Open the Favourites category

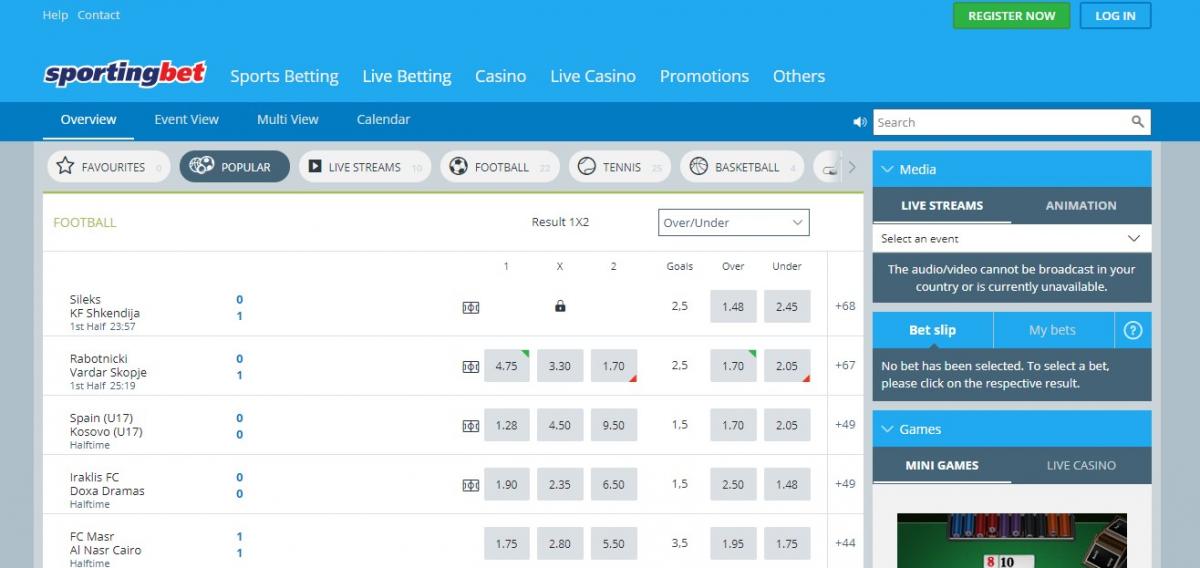click(109, 167)
